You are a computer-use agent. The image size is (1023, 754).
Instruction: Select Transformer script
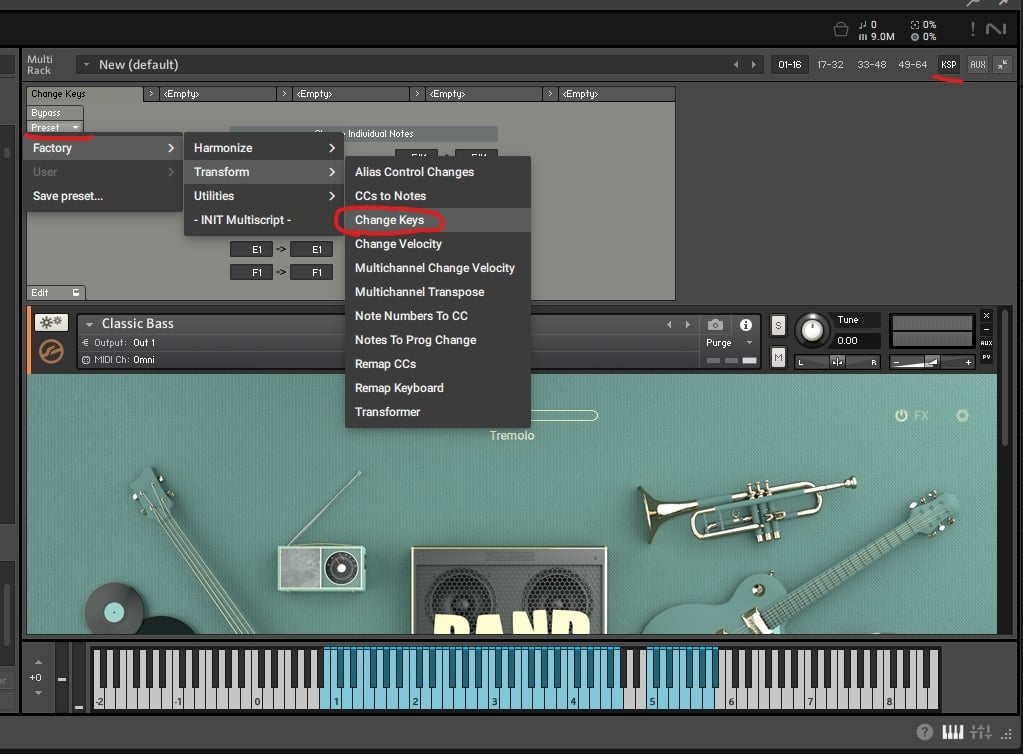(x=437, y=412)
